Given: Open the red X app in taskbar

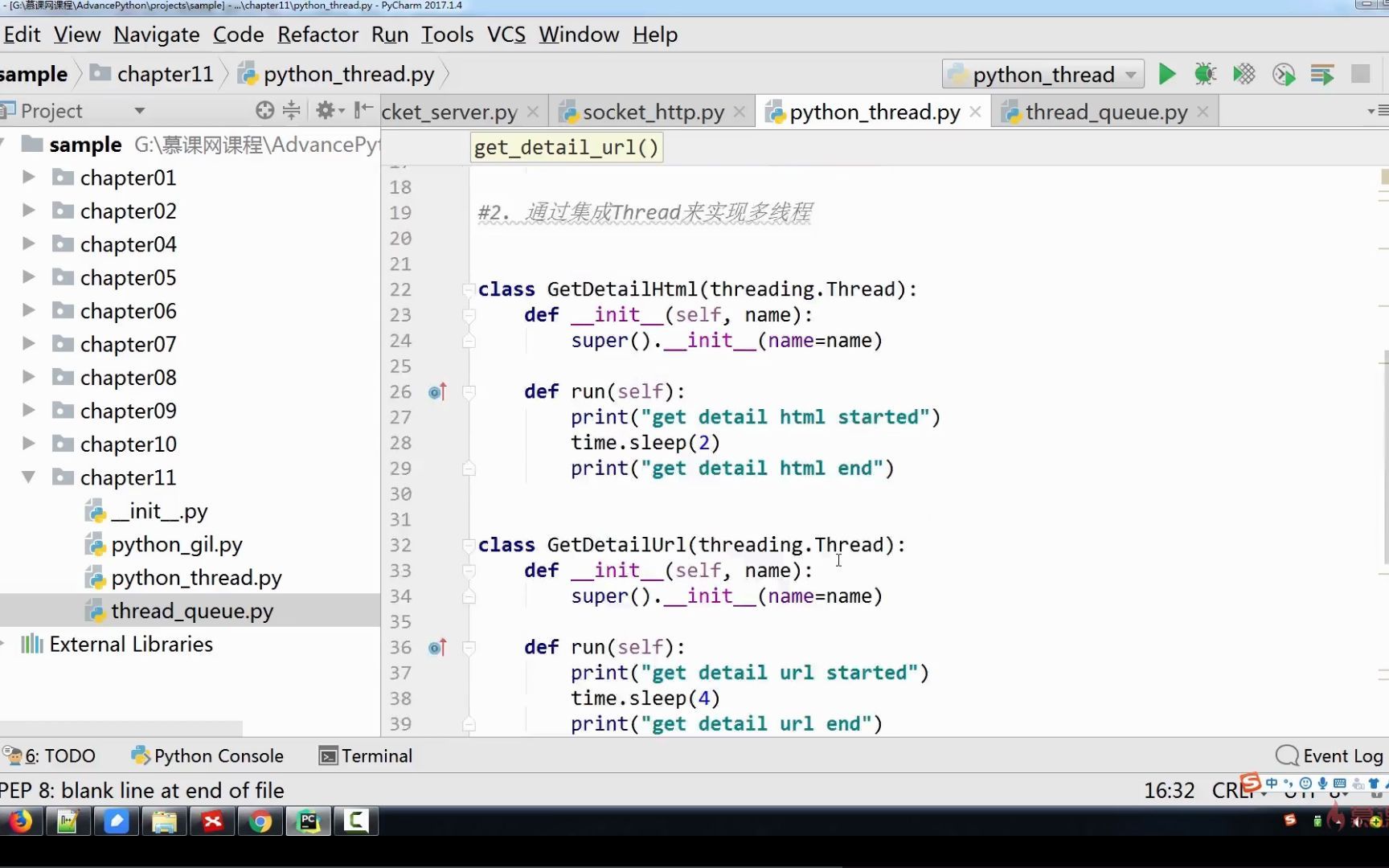Looking at the screenshot, I should (212, 821).
